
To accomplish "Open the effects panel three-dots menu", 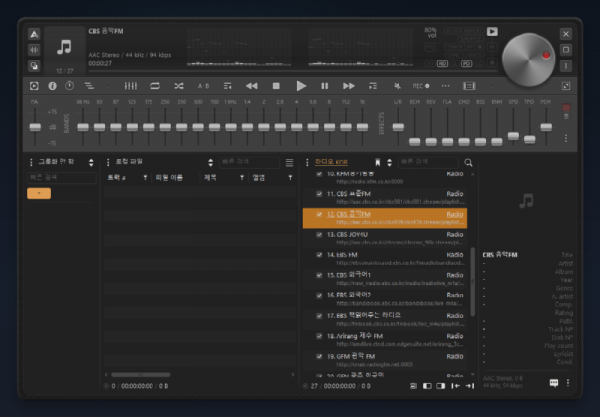I will pyautogui.click(x=566, y=138).
